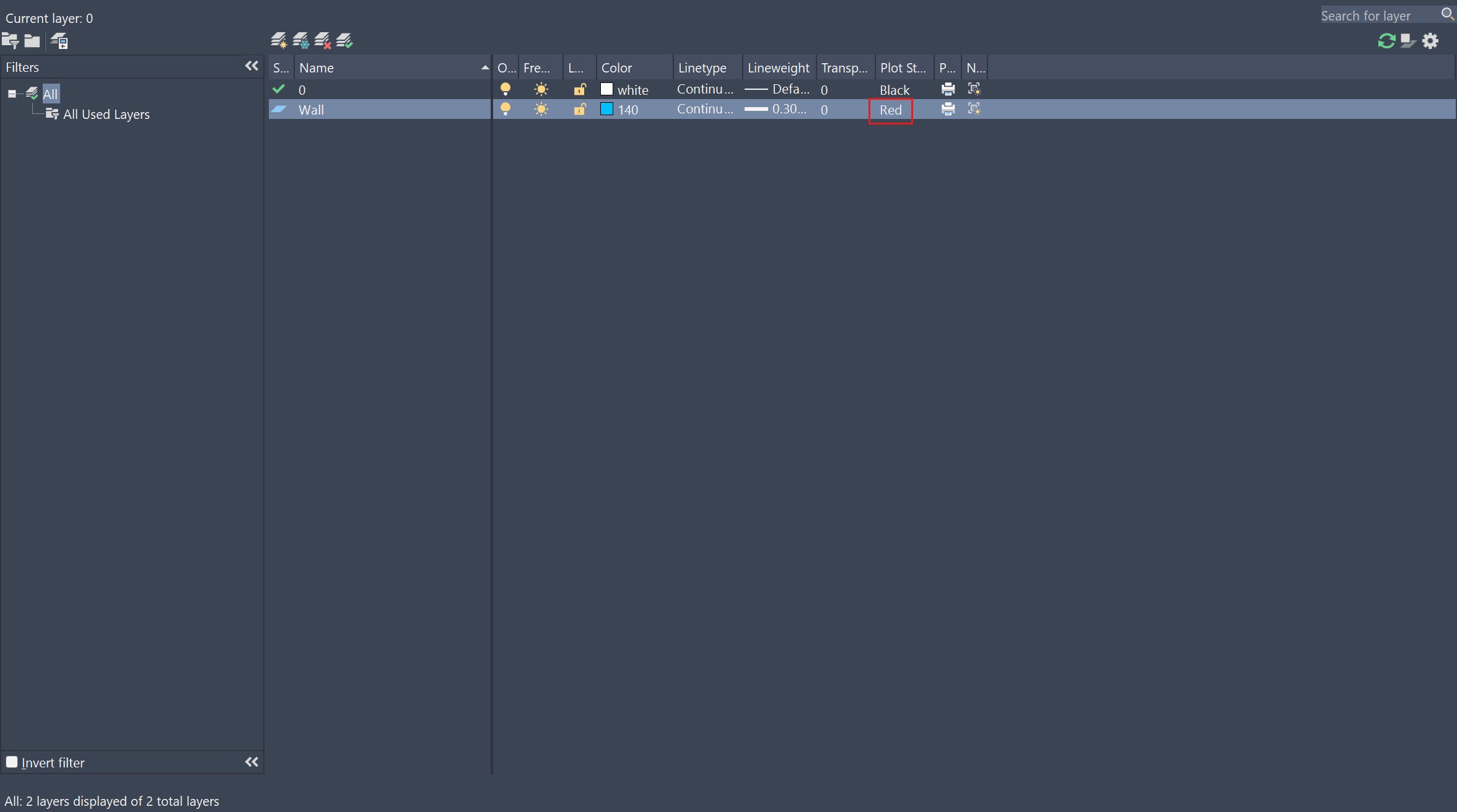The image size is (1457, 812).
Task: Enable the Invert filter checkbox
Action: (12, 762)
